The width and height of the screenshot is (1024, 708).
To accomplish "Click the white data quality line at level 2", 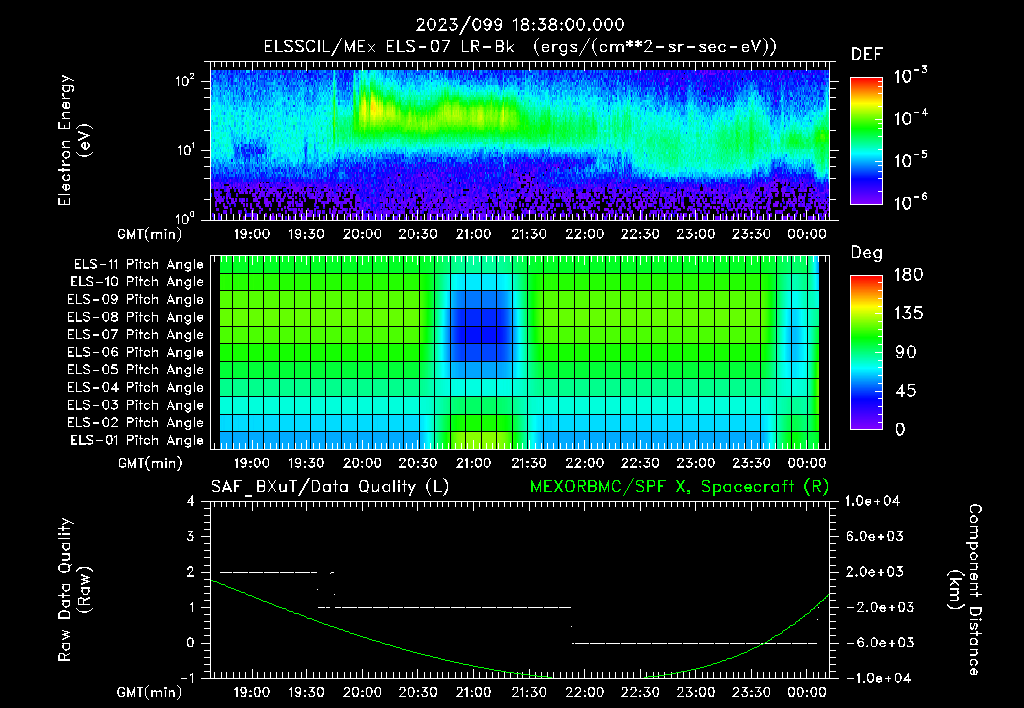I will (268, 572).
